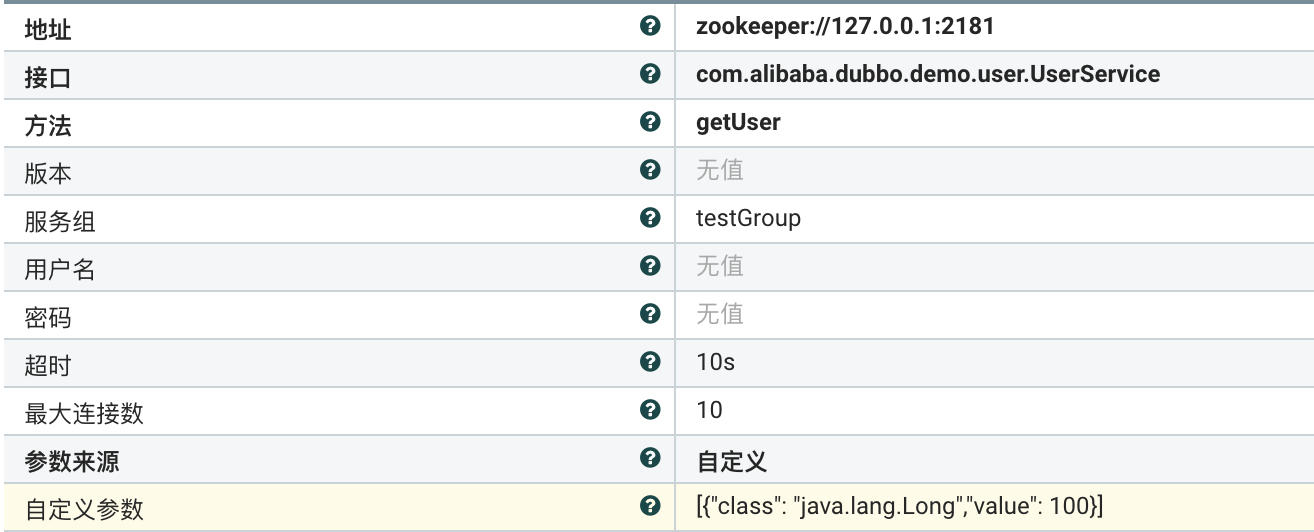Edit the testGroup service group value
Image resolution: width=1314 pixels, height=532 pixels.
point(748,218)
